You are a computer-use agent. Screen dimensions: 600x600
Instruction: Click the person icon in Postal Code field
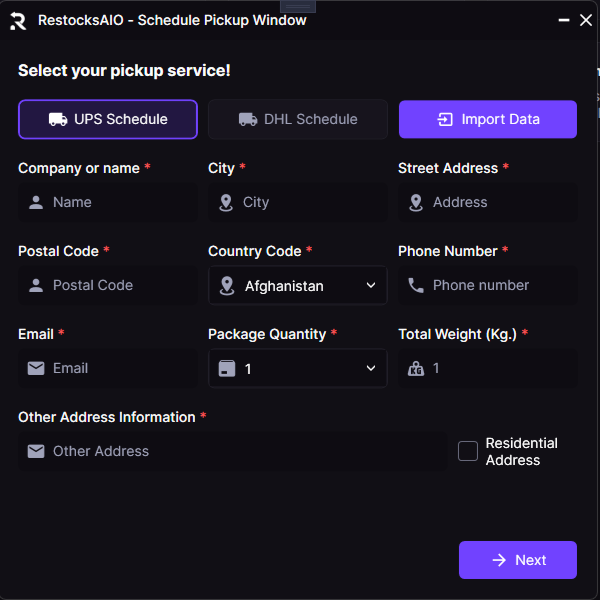click(36, 285)
